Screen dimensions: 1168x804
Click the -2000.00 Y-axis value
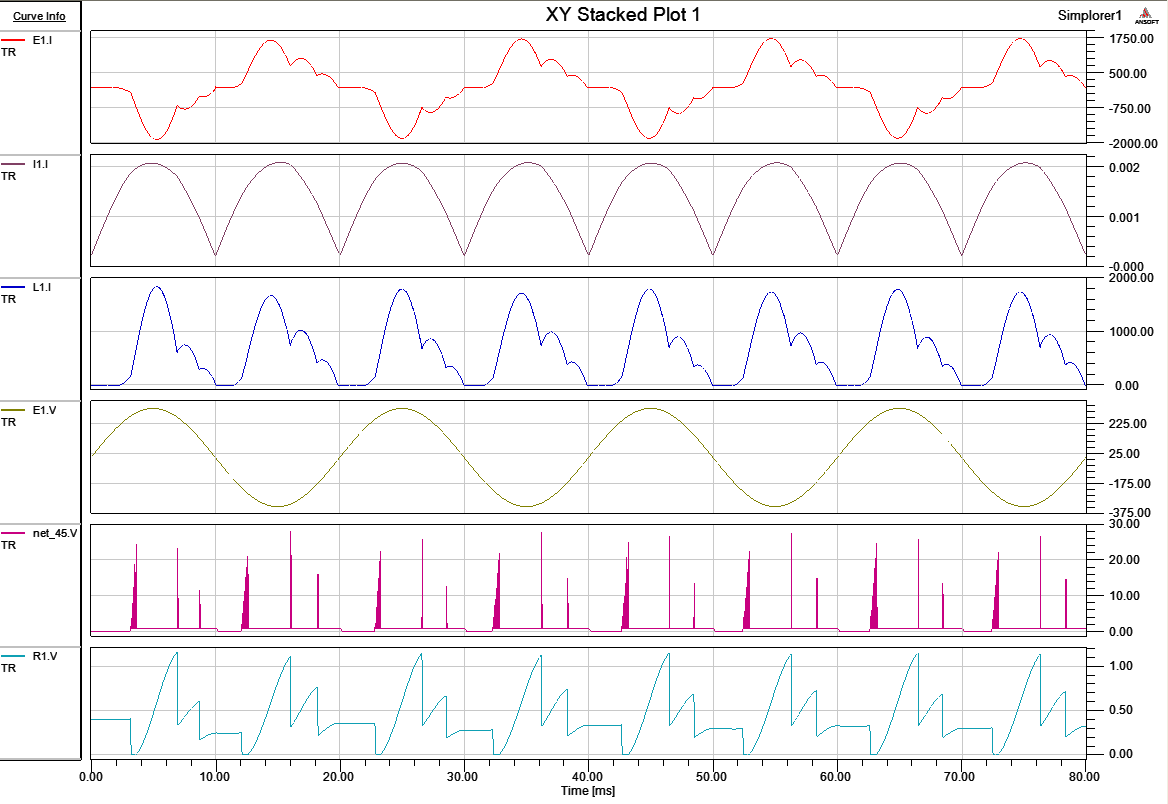[1133, 144]
